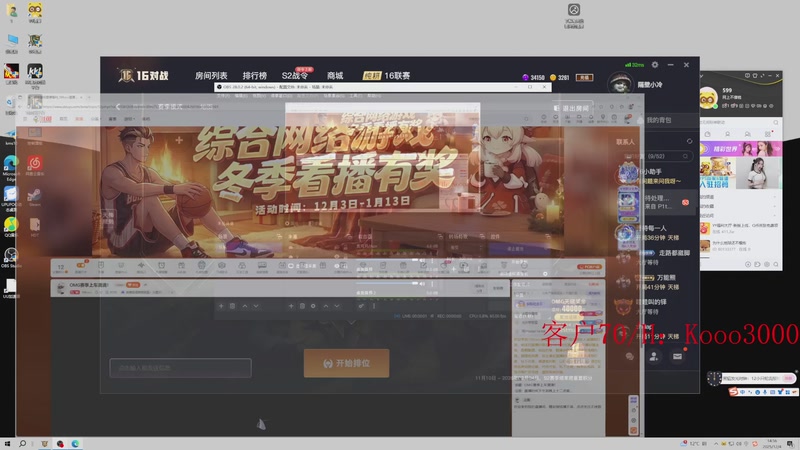Switch to the YY groups tab icon
Viewport: 800px width, 450px height.
(747, 134)
